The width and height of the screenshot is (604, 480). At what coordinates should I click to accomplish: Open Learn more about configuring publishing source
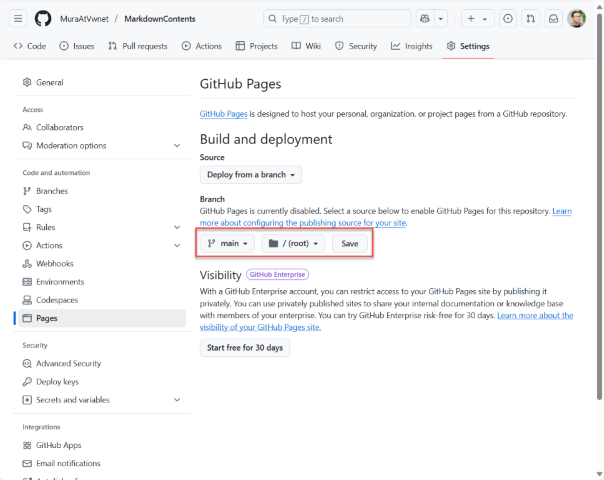[303, 223]
